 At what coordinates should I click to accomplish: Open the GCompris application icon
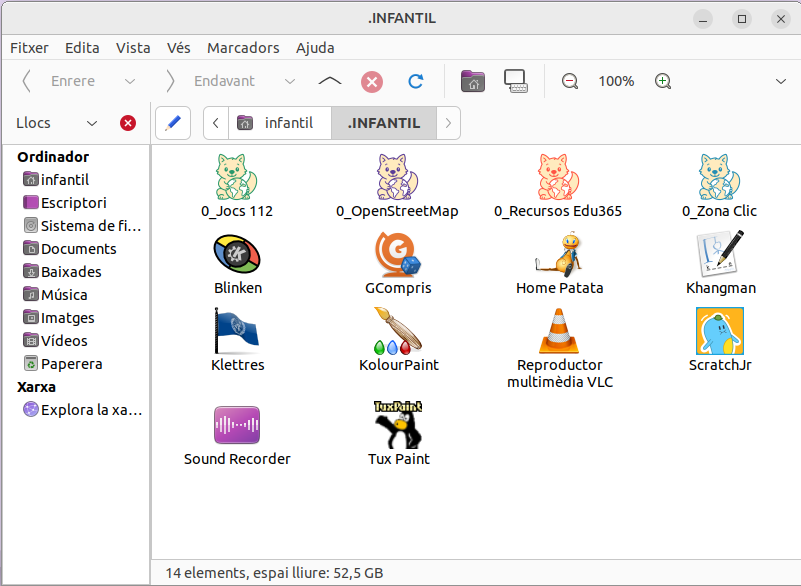398,255
